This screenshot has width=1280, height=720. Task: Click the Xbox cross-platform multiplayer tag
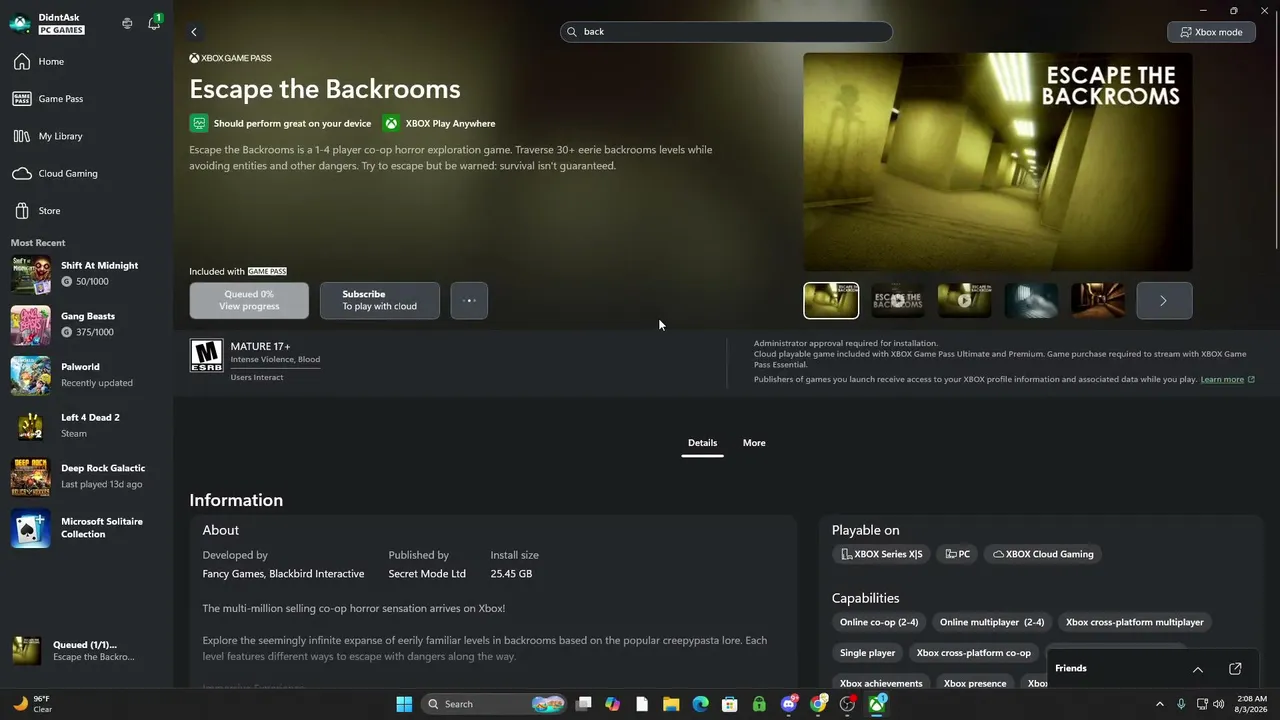pos(1135,622)
